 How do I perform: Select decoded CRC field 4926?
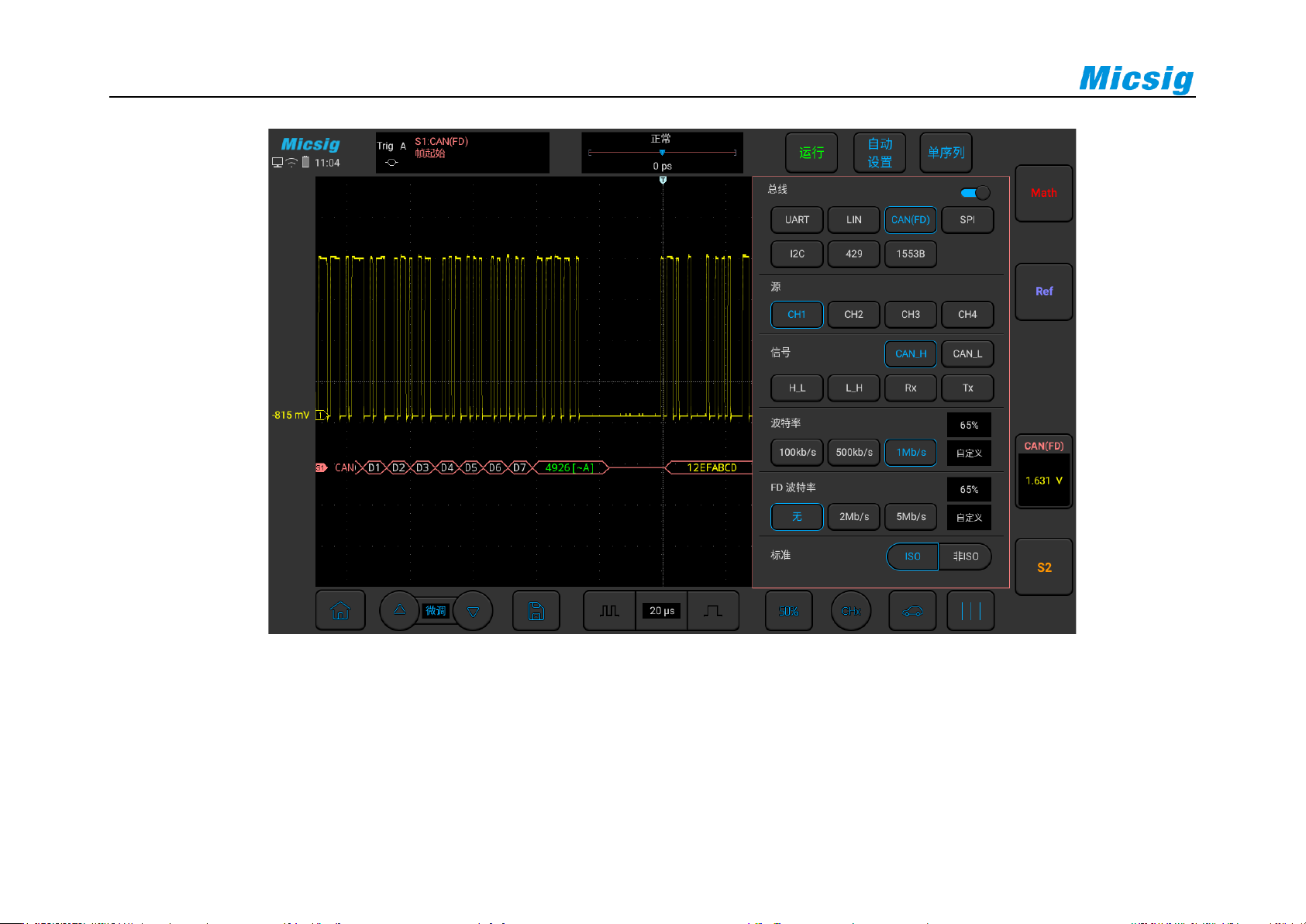[569, 467]
